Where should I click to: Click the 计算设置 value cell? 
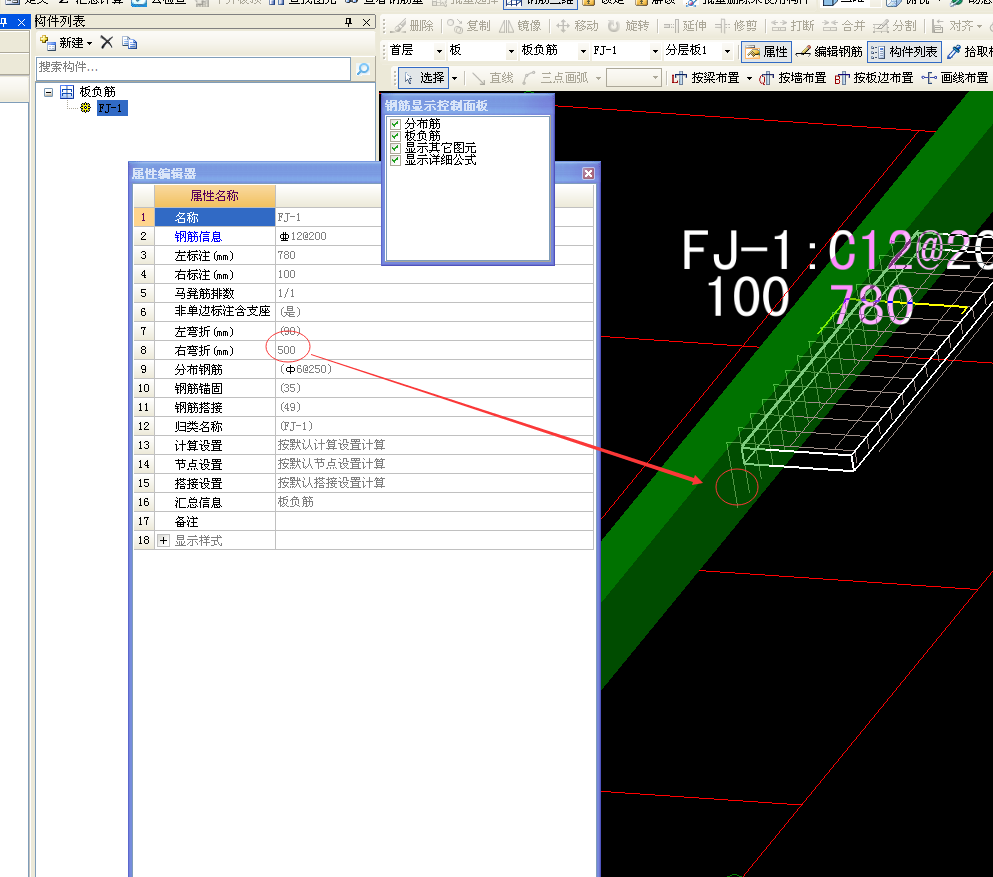click(x=434, y=445)
